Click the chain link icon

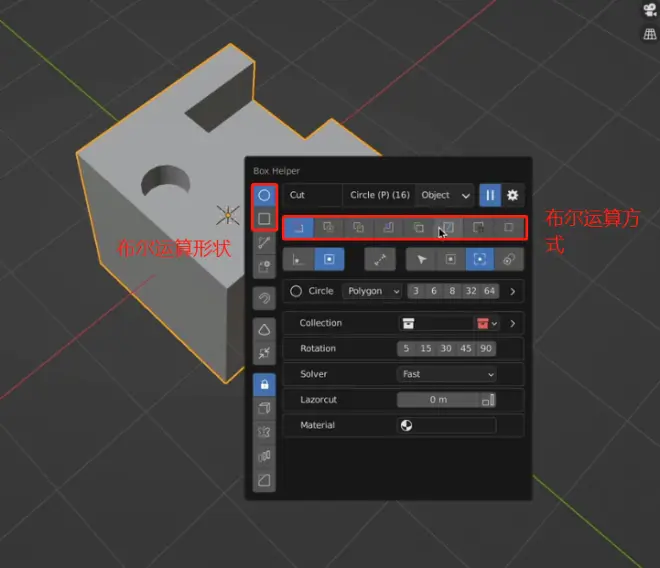click(509, 259)
